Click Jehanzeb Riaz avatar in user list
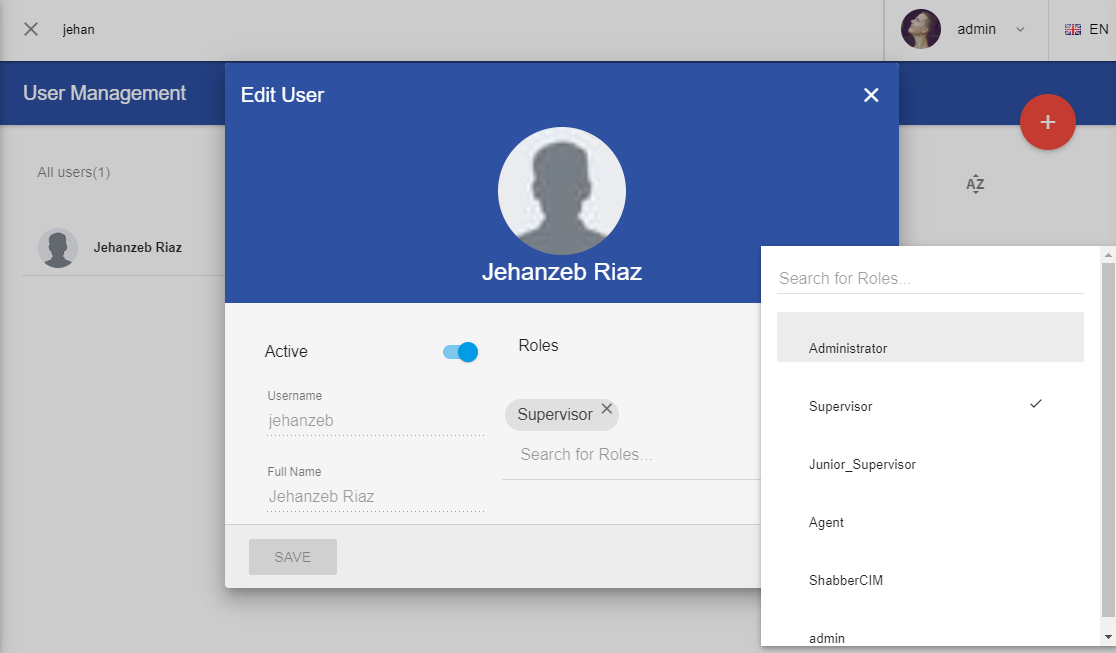 58,247
